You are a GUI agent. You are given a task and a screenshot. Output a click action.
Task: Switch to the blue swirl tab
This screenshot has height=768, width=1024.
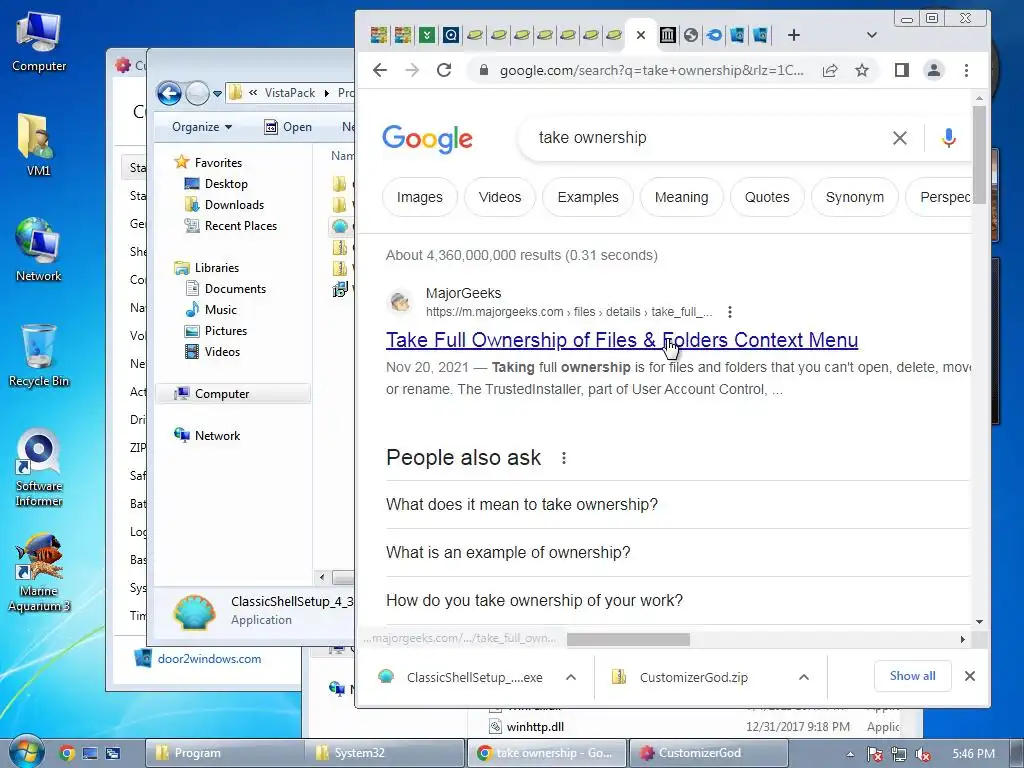[x=714, y=35]
